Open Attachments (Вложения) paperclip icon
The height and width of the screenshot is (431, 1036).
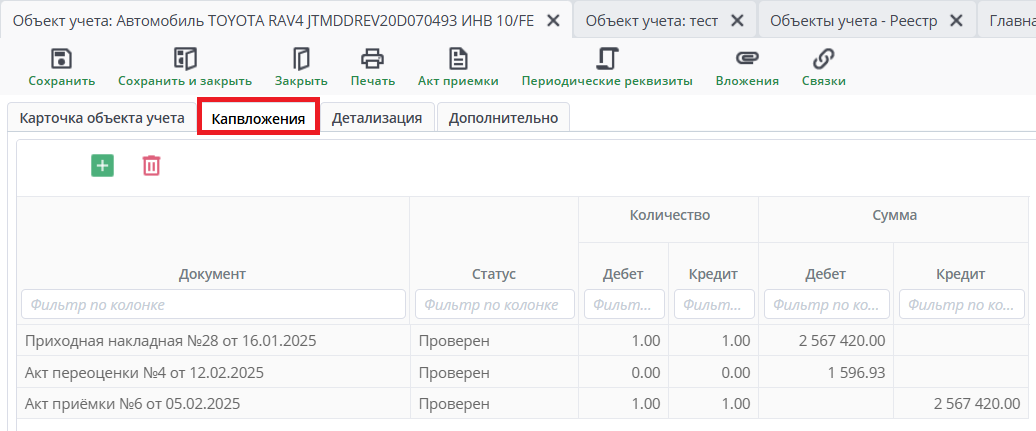click(747, 59)
